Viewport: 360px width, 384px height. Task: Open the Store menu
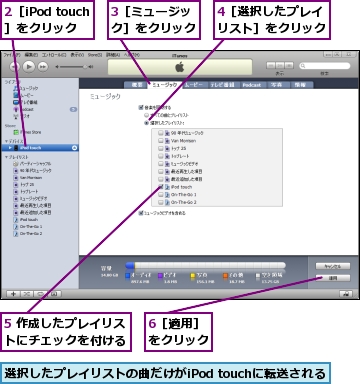pos(95,55)
